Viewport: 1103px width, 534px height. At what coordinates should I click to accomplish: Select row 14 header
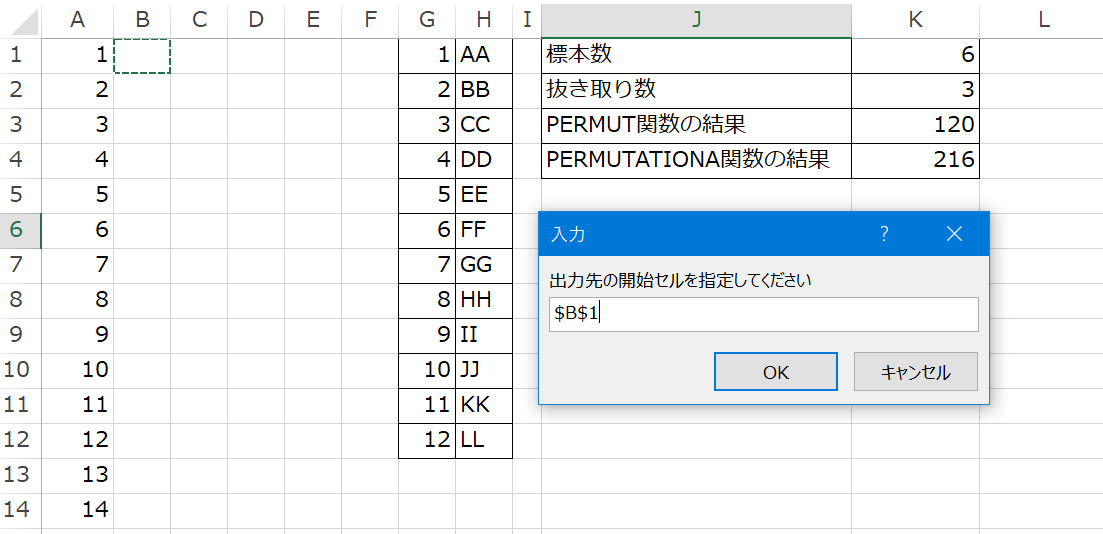[20, 510]
